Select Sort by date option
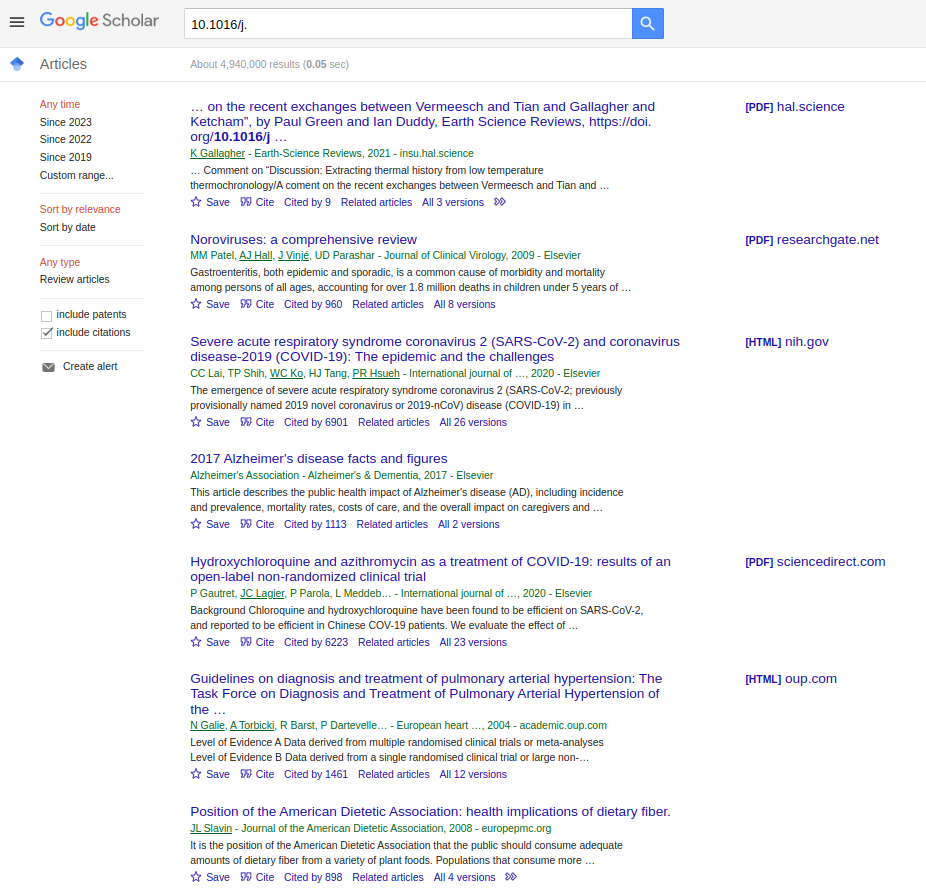Viewport: 926px width, 894px height. click(67, 227)
